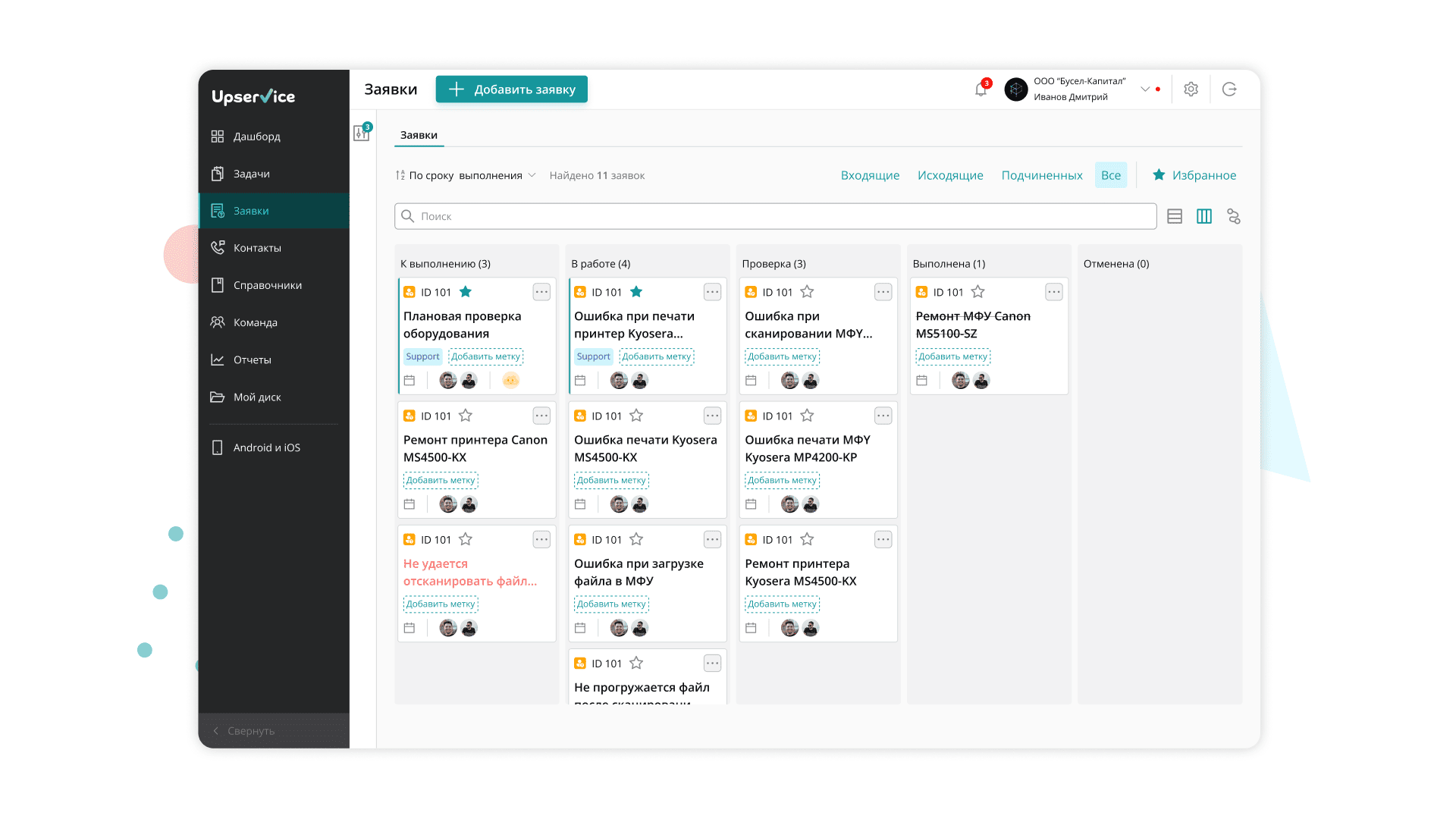This screenshot has height=819, width=1456.
Task: Select the Заявки tab
Action: (419, 135)
